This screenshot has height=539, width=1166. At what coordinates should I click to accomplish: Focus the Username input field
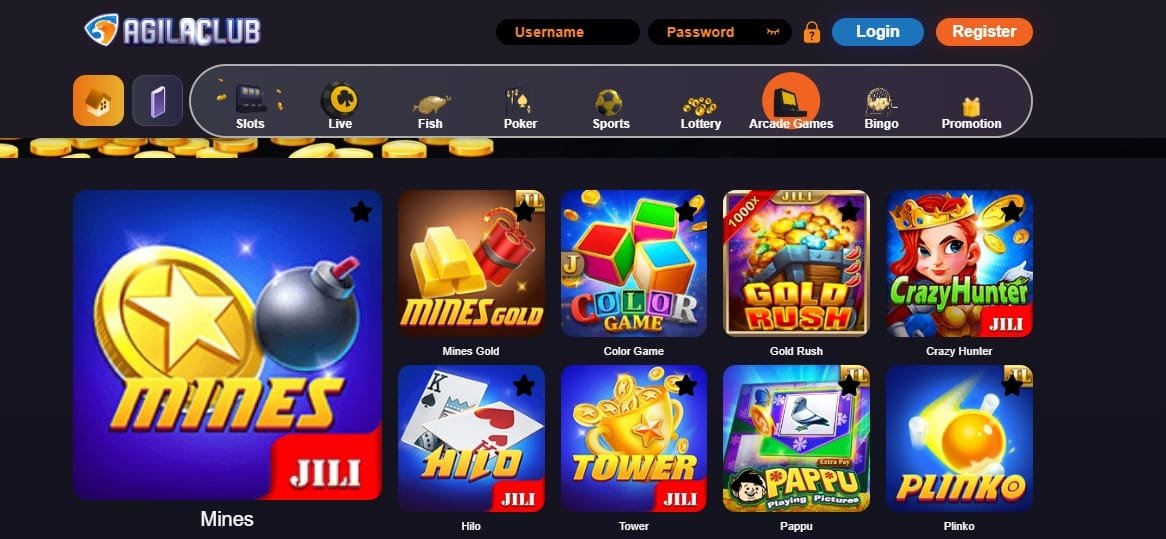pyautogui.click(x=568, y=32)
